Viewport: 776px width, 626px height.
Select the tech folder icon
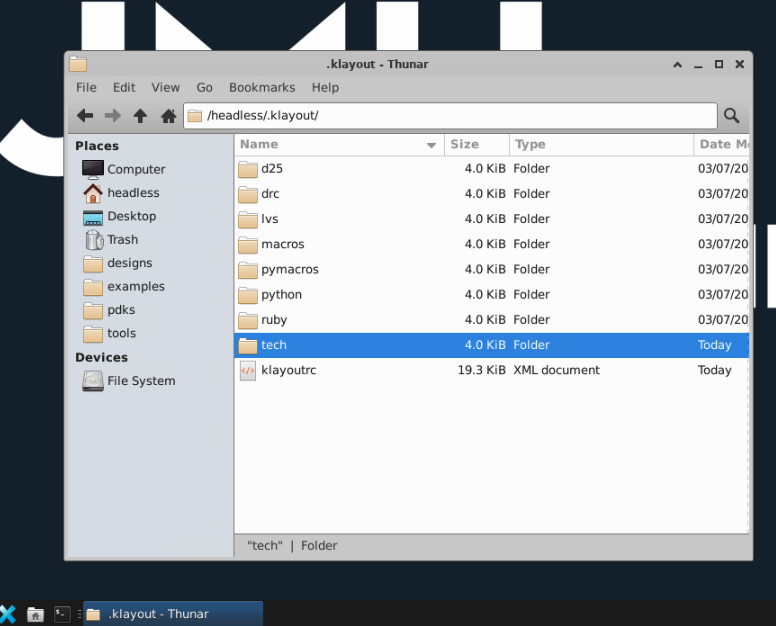[x=247, y=345]
